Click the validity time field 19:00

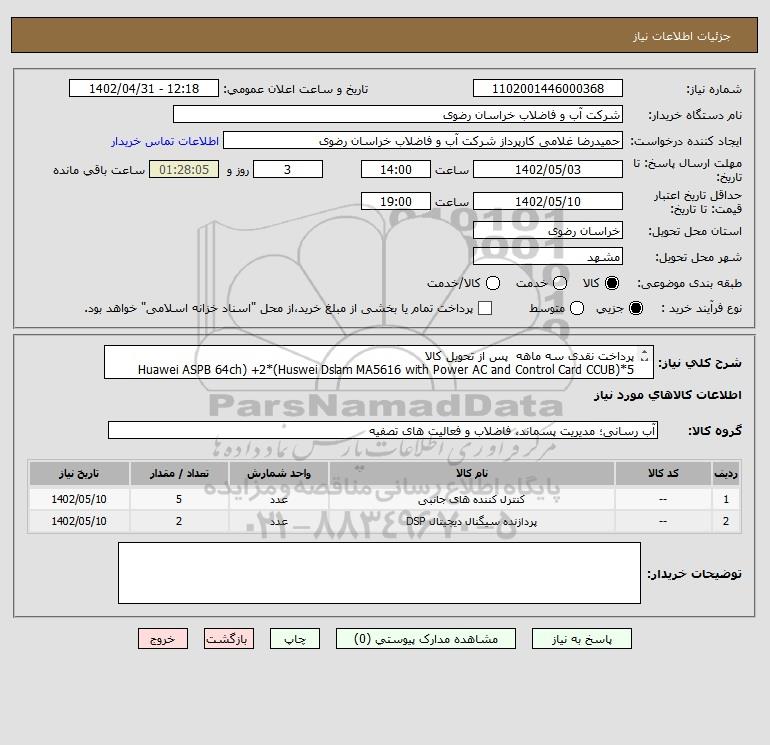(x=396, y=201)
